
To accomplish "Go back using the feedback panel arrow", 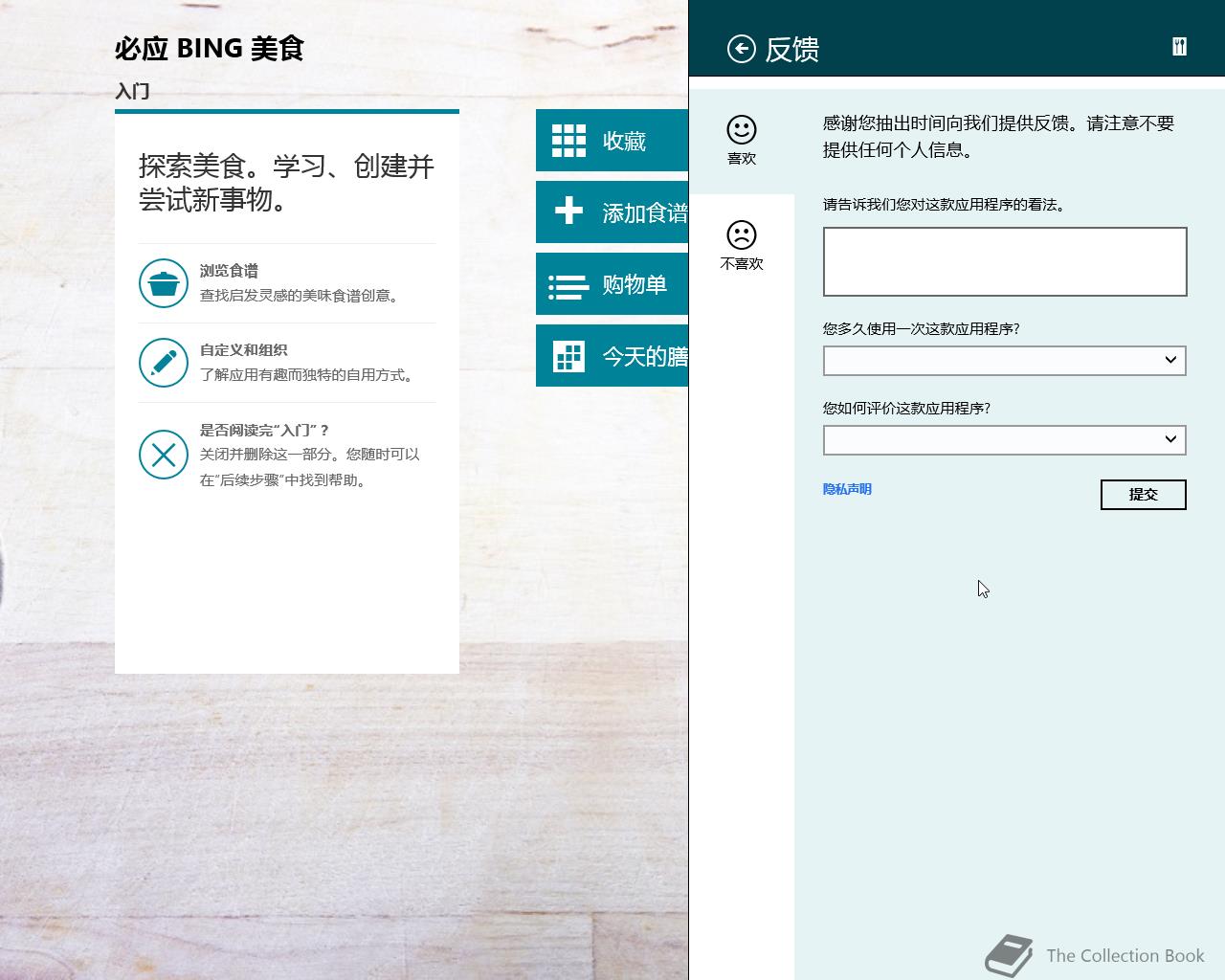I will click(742, 49).
